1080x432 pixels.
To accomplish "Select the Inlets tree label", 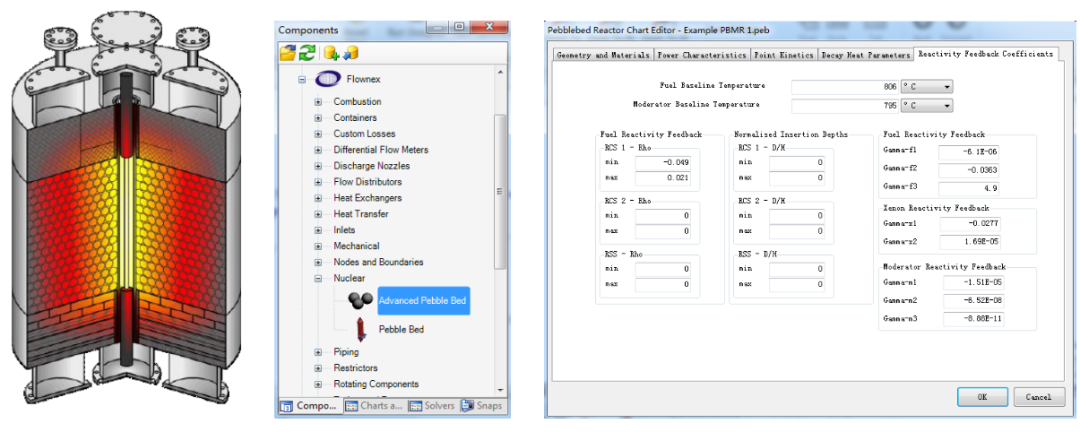I will (345, 230).
